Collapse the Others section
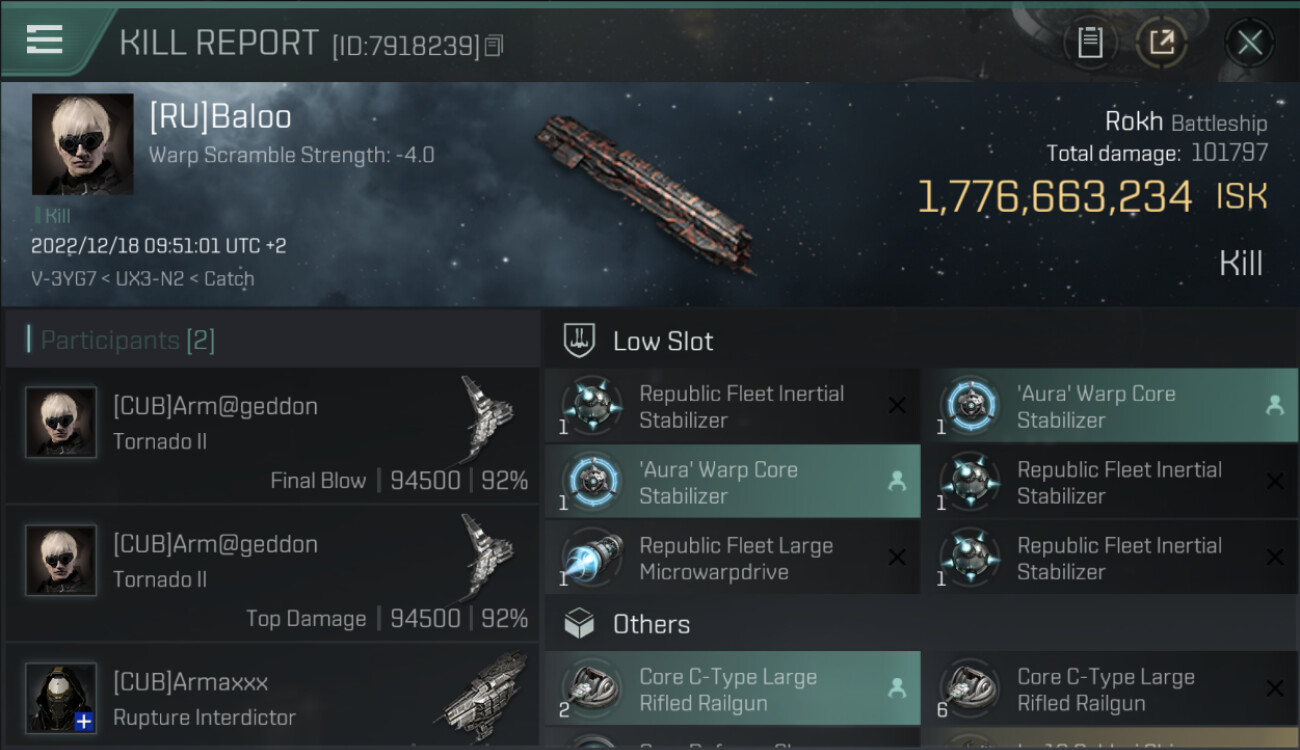The width and height of the screenshot is (1300, 750). (651, 624)
